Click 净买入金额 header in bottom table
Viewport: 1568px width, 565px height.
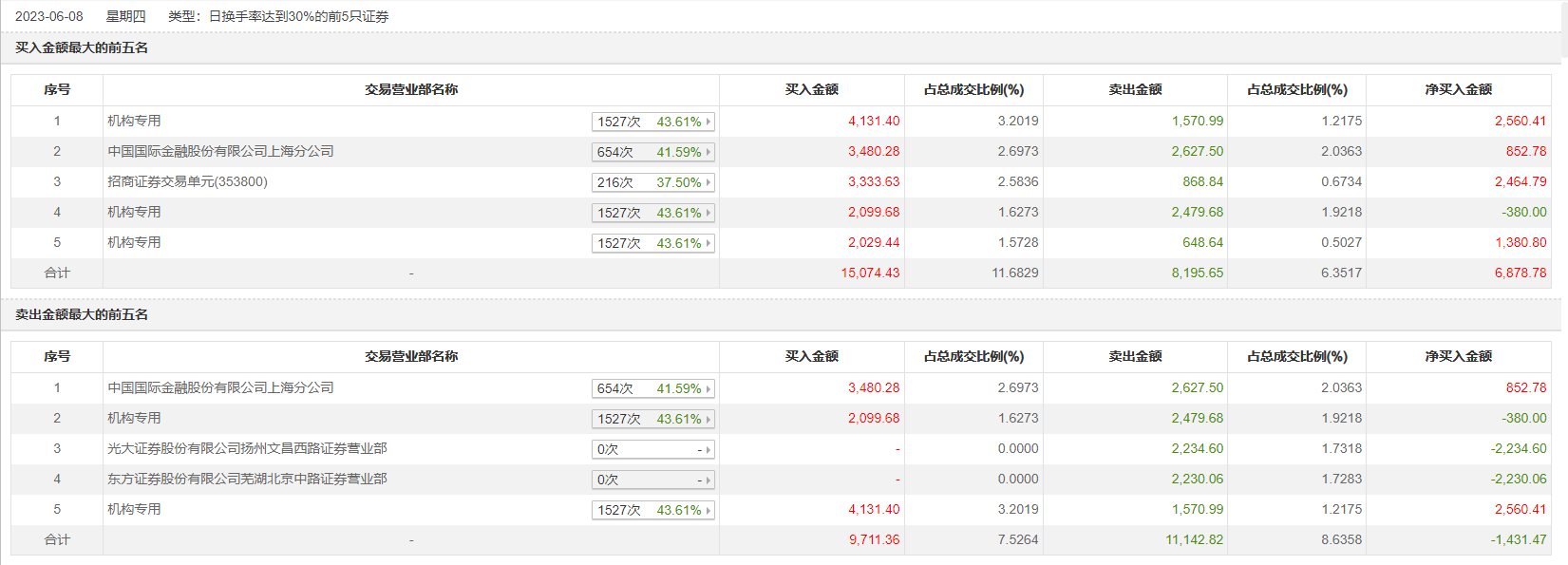(1458, 356)
